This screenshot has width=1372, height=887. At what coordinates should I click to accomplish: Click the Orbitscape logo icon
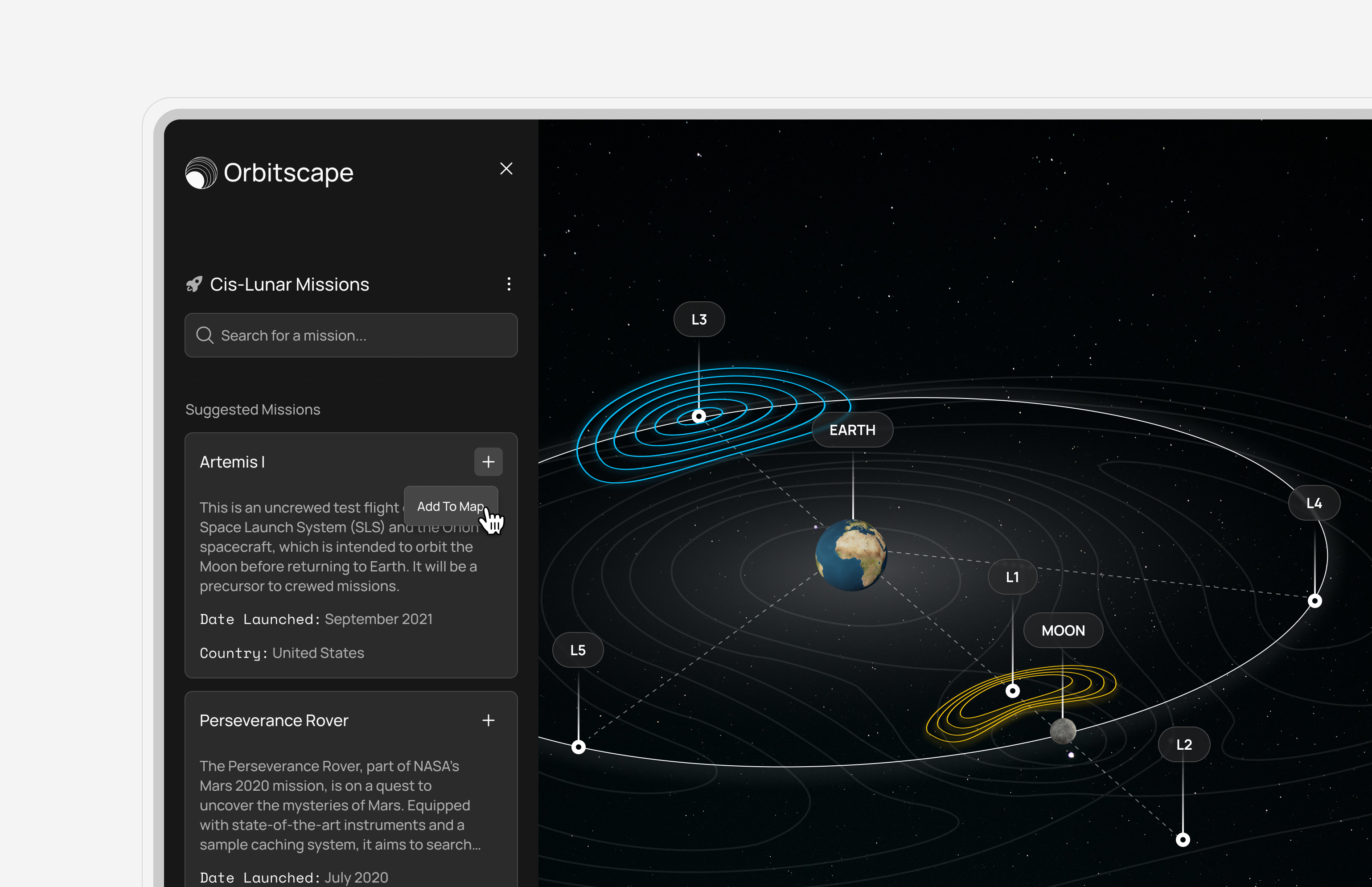point(201,173)
